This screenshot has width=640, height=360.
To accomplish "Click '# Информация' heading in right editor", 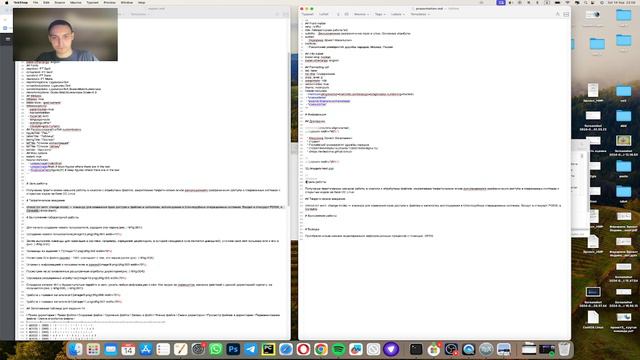I will click(x=316, y=115).
